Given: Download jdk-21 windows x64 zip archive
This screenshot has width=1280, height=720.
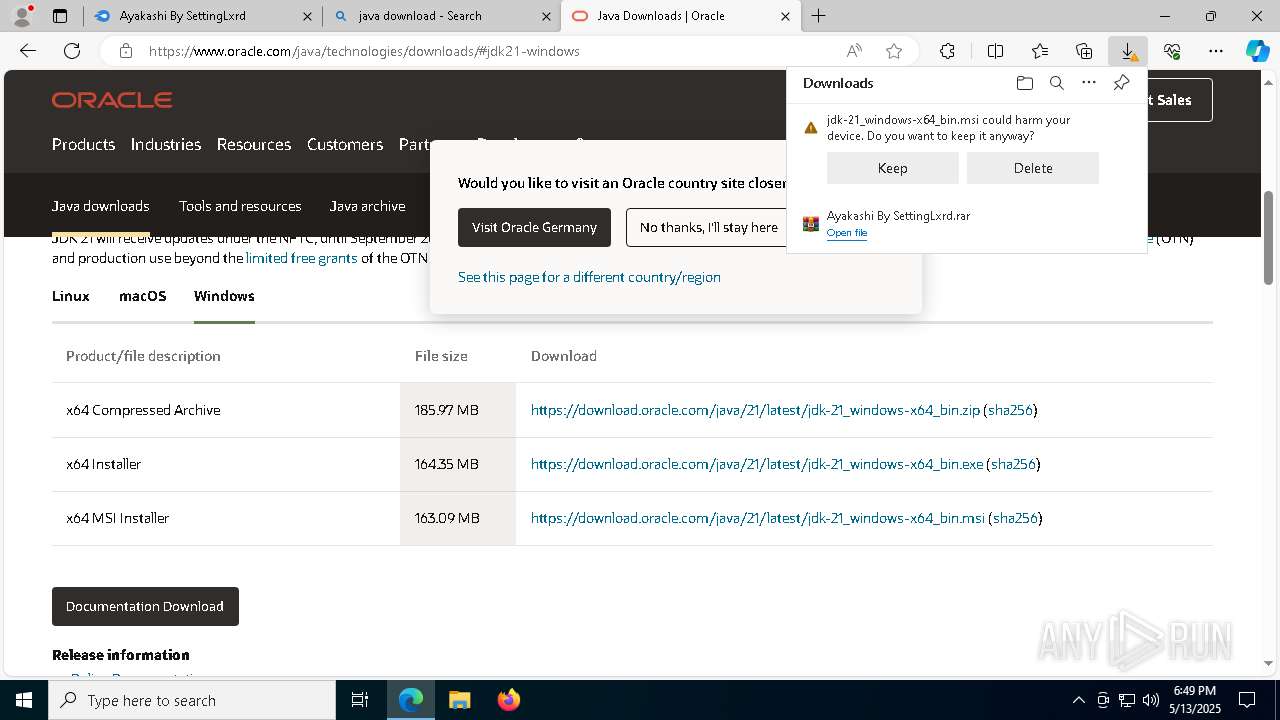Looking at the screenshot, I should (755, 410).
